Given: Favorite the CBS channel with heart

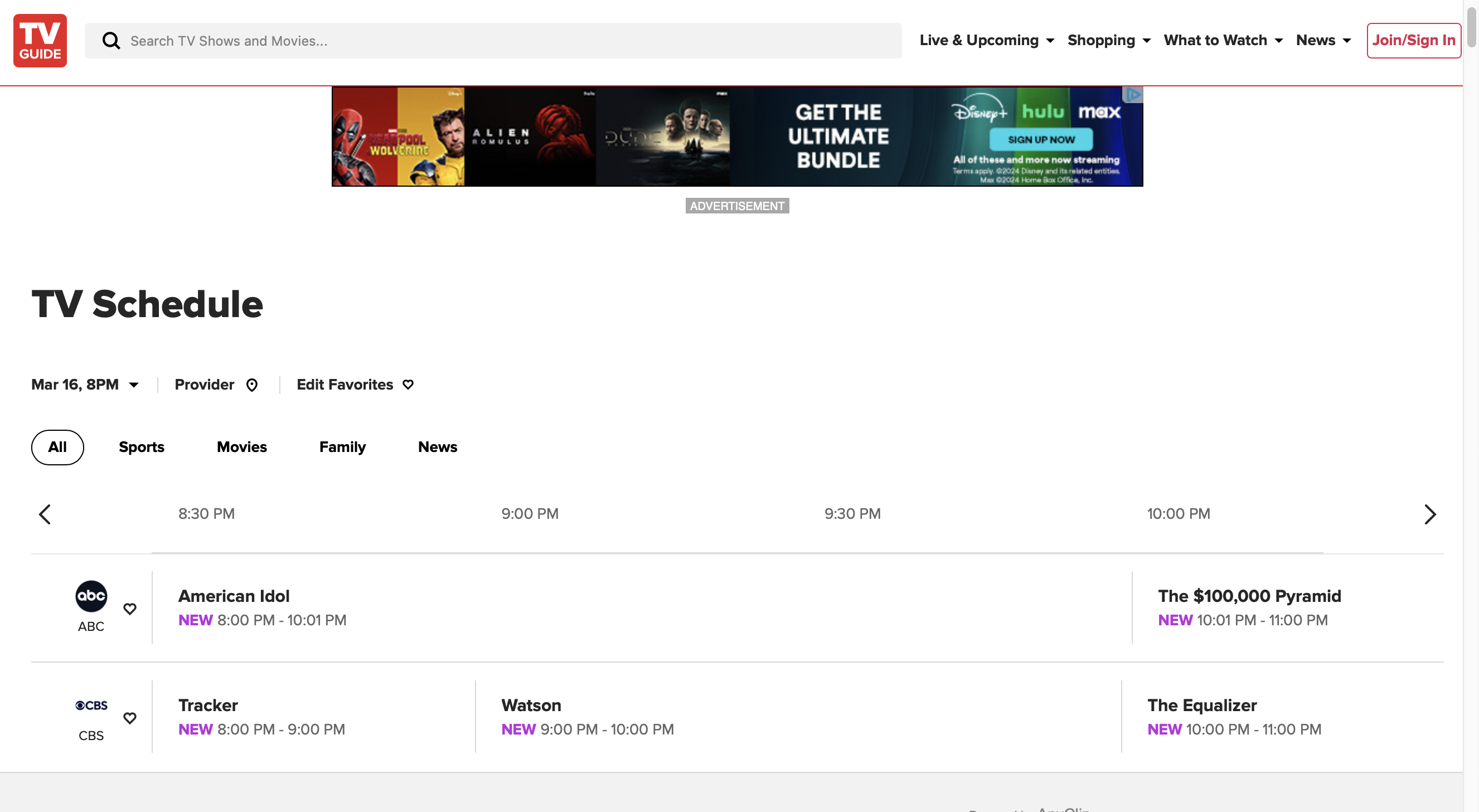Looking at the screenshot, I should pyautogui.click(x=130, y=717).
